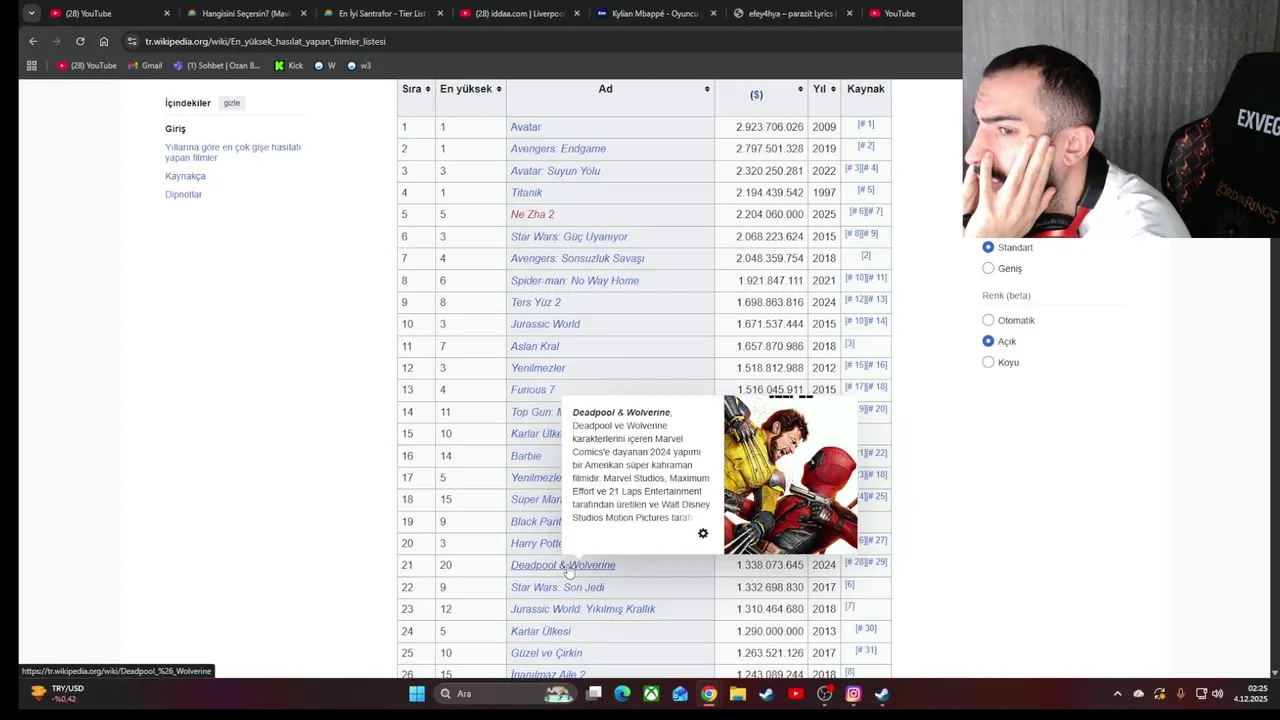Viewport: 1280px width, 720px height.
Task: Open the Gmail bookmark
Action: [x=145, y=66]
